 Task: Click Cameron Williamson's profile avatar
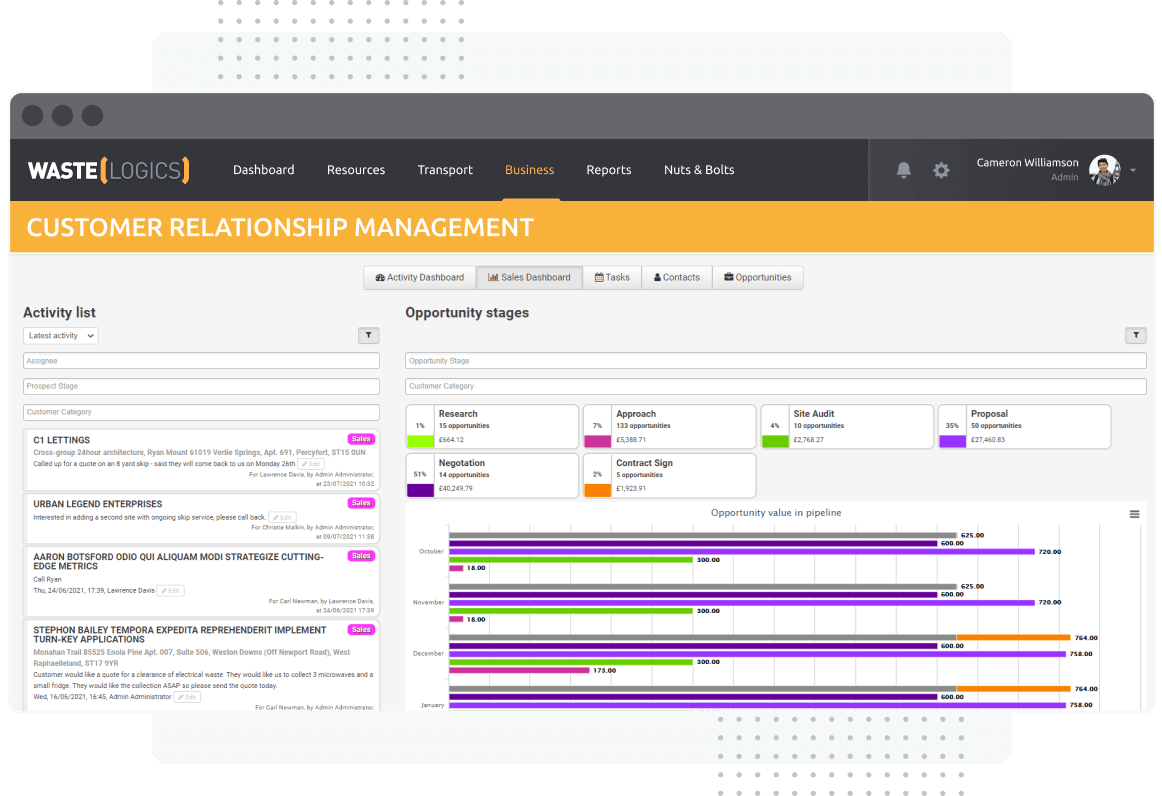(1104, 170)
